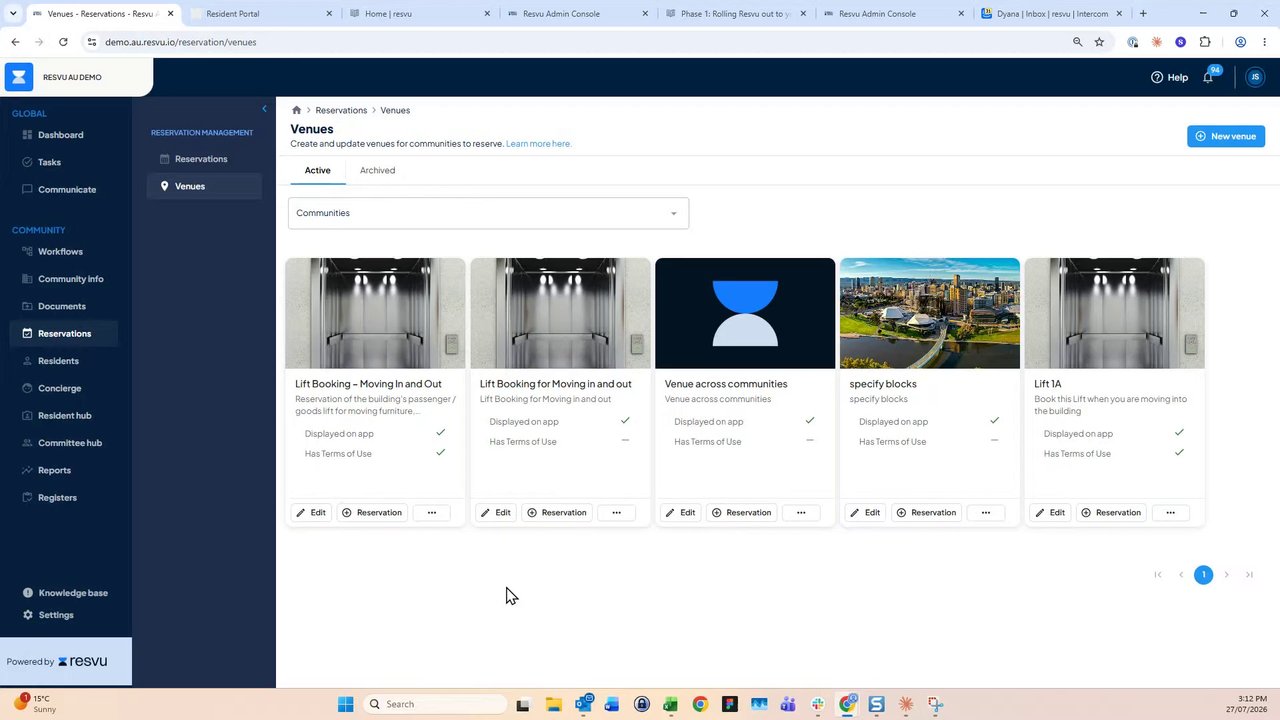Go to the next page of venues
The height and width of the screenshot is (720, 1280).
(1226, 575)
